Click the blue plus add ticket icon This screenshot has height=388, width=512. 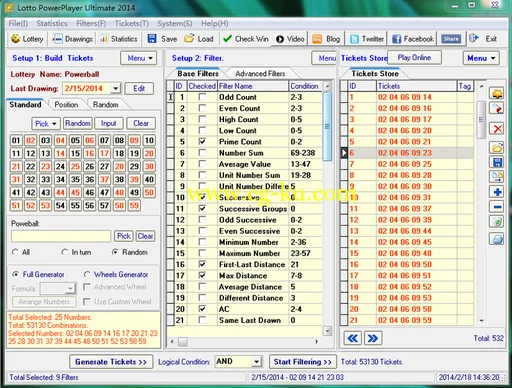point(497,192)
